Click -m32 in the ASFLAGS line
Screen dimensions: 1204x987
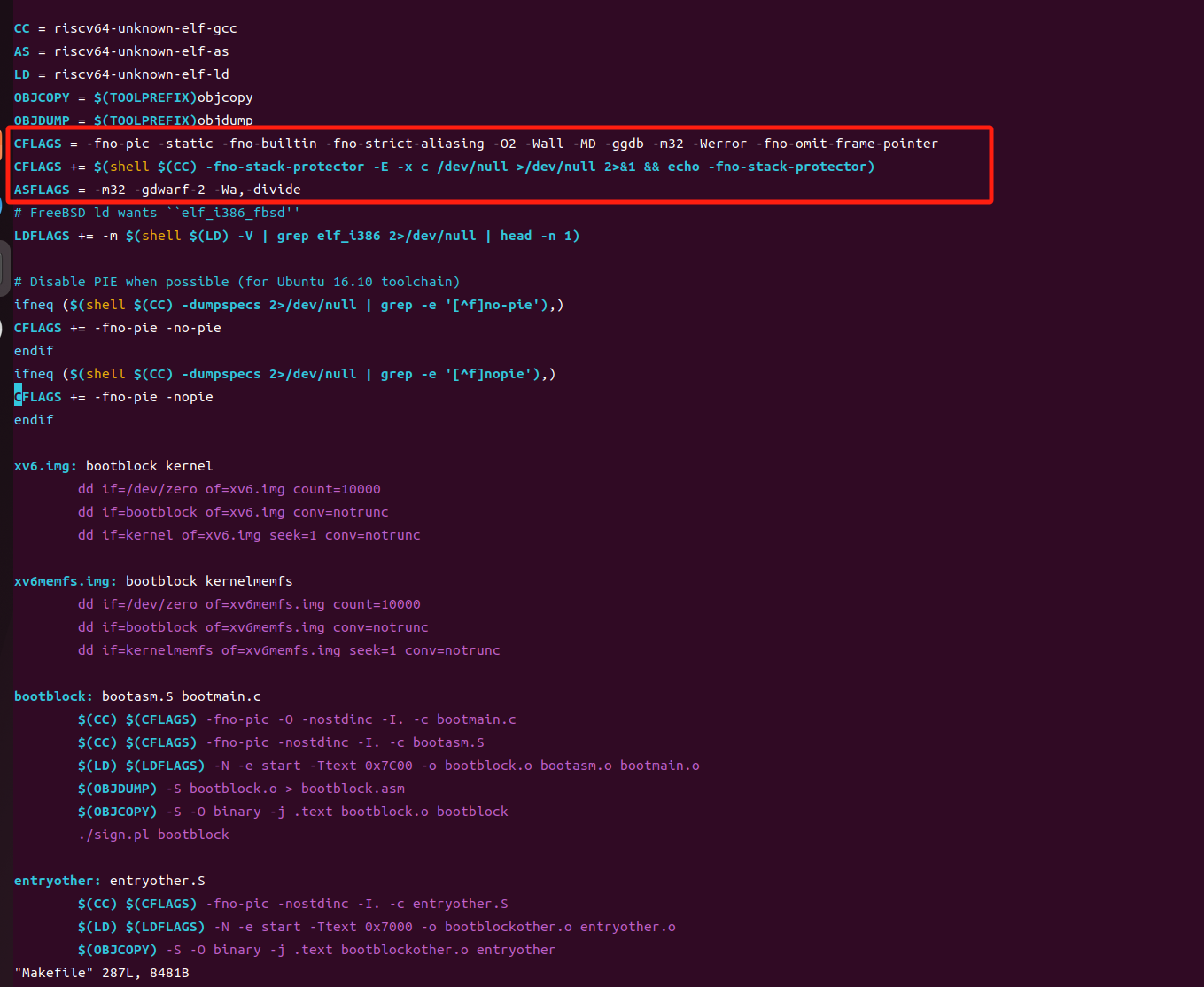110,190
